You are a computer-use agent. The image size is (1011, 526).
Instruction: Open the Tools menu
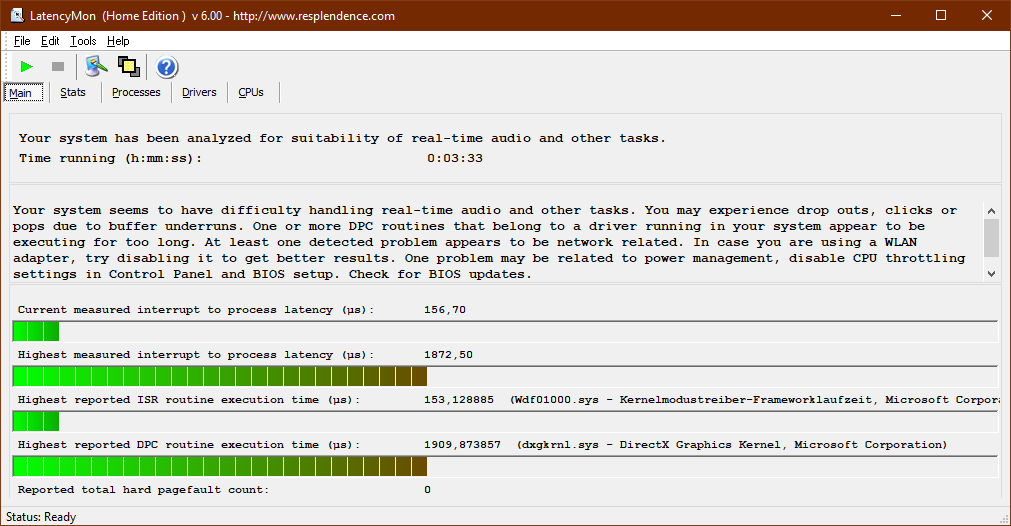pos(83,41)
